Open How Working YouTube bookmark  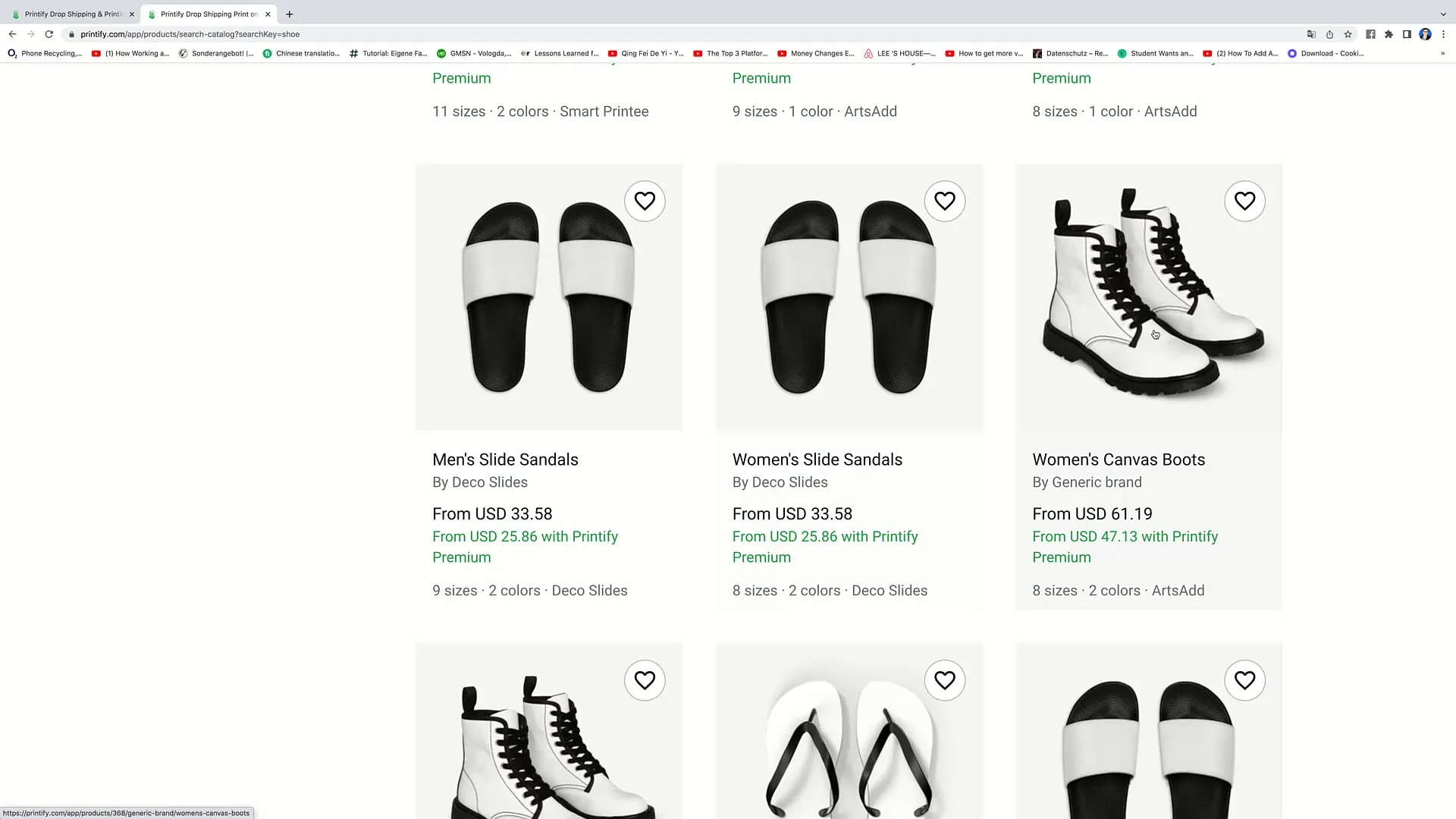[130, 53]
